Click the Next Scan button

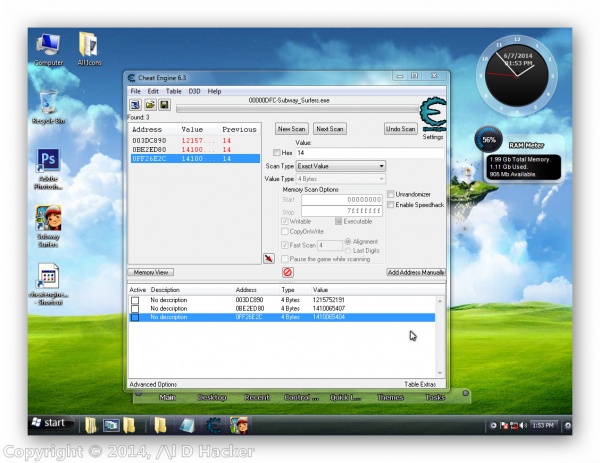[329, 129]
